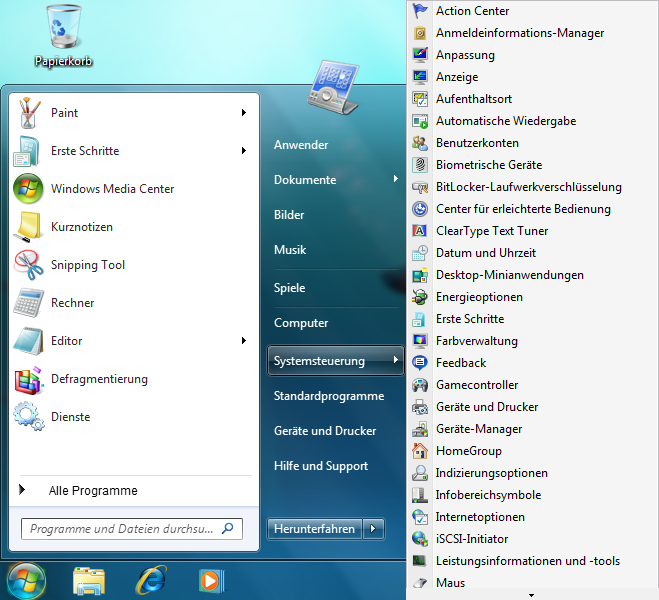Select Aufenthaltsort from the list
The height and width of the screenshot is (600, 659).
point(474,99)
